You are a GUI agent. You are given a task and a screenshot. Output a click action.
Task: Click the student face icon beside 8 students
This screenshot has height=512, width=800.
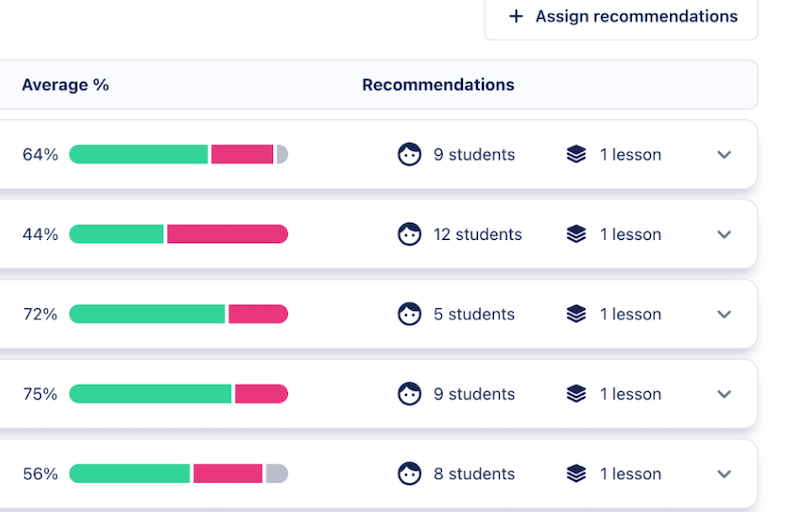[x=409, y=474]
